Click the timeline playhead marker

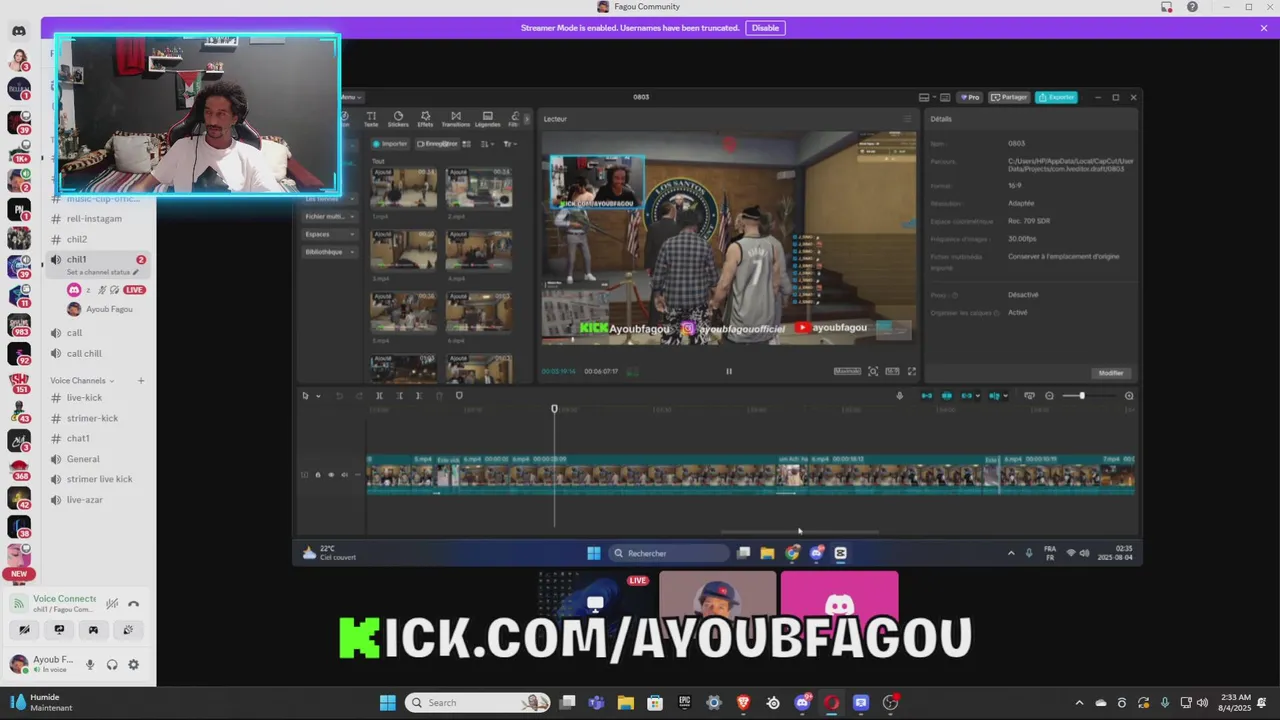(x=555, y=409)
